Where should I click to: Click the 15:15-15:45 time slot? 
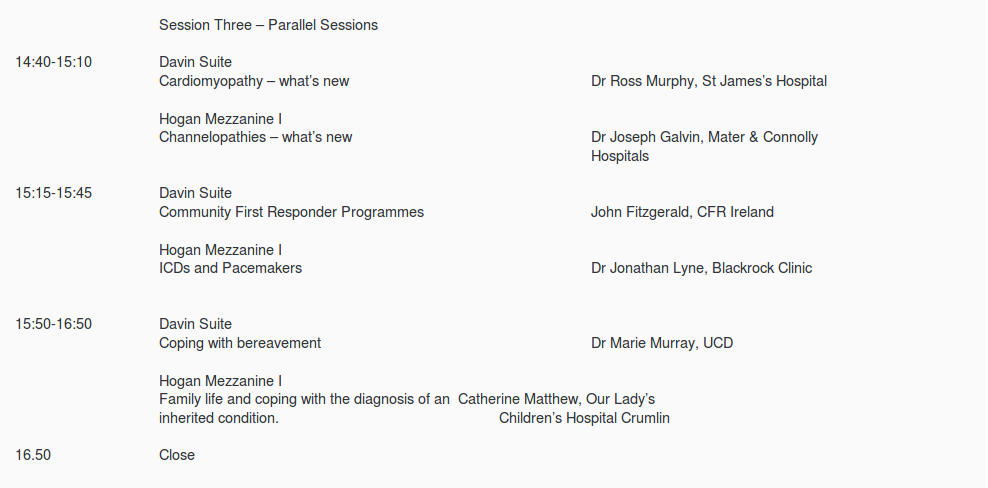click(53, 193)
